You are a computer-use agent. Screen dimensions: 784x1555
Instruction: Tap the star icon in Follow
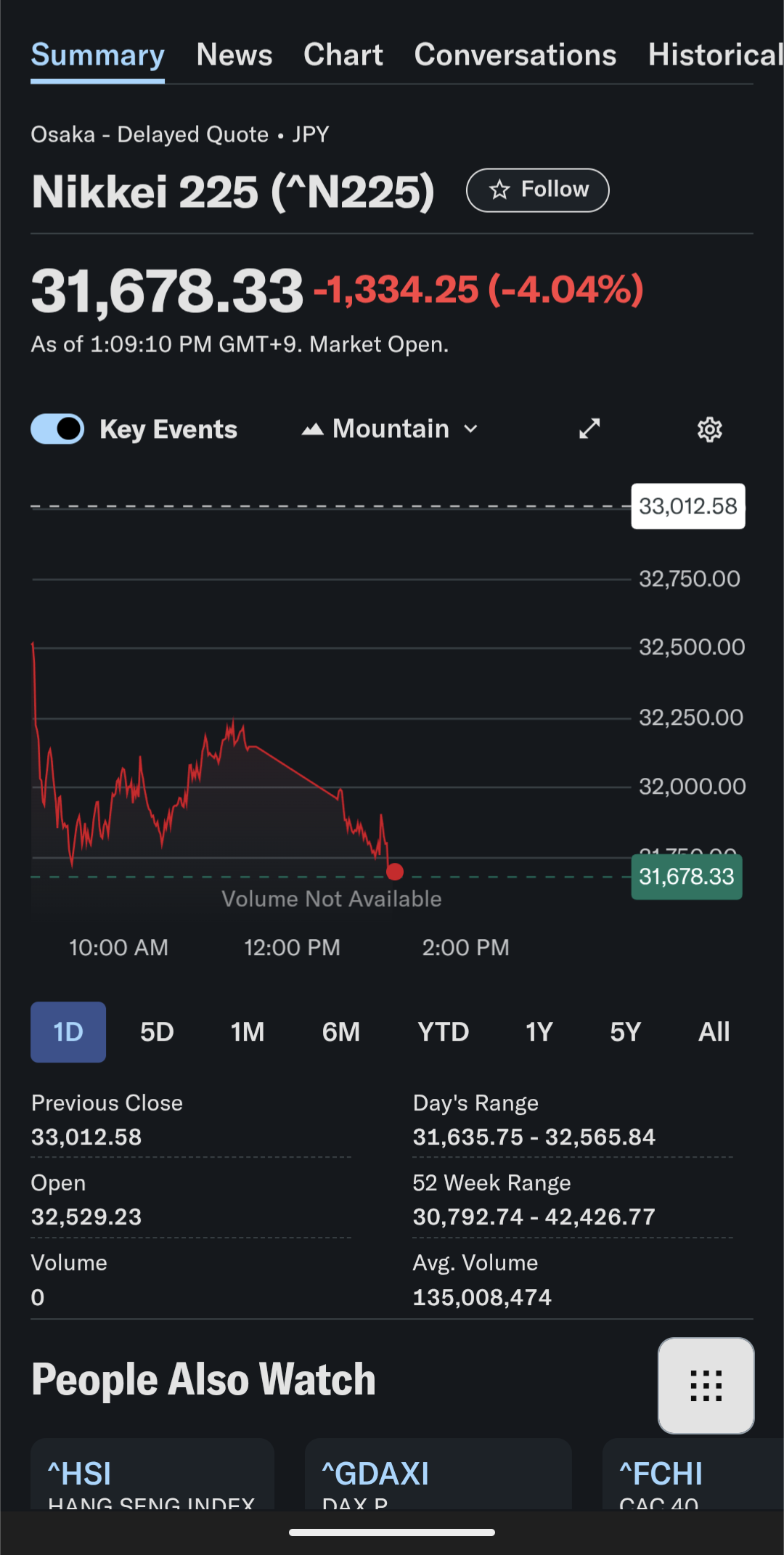click(x=499, y=190)
